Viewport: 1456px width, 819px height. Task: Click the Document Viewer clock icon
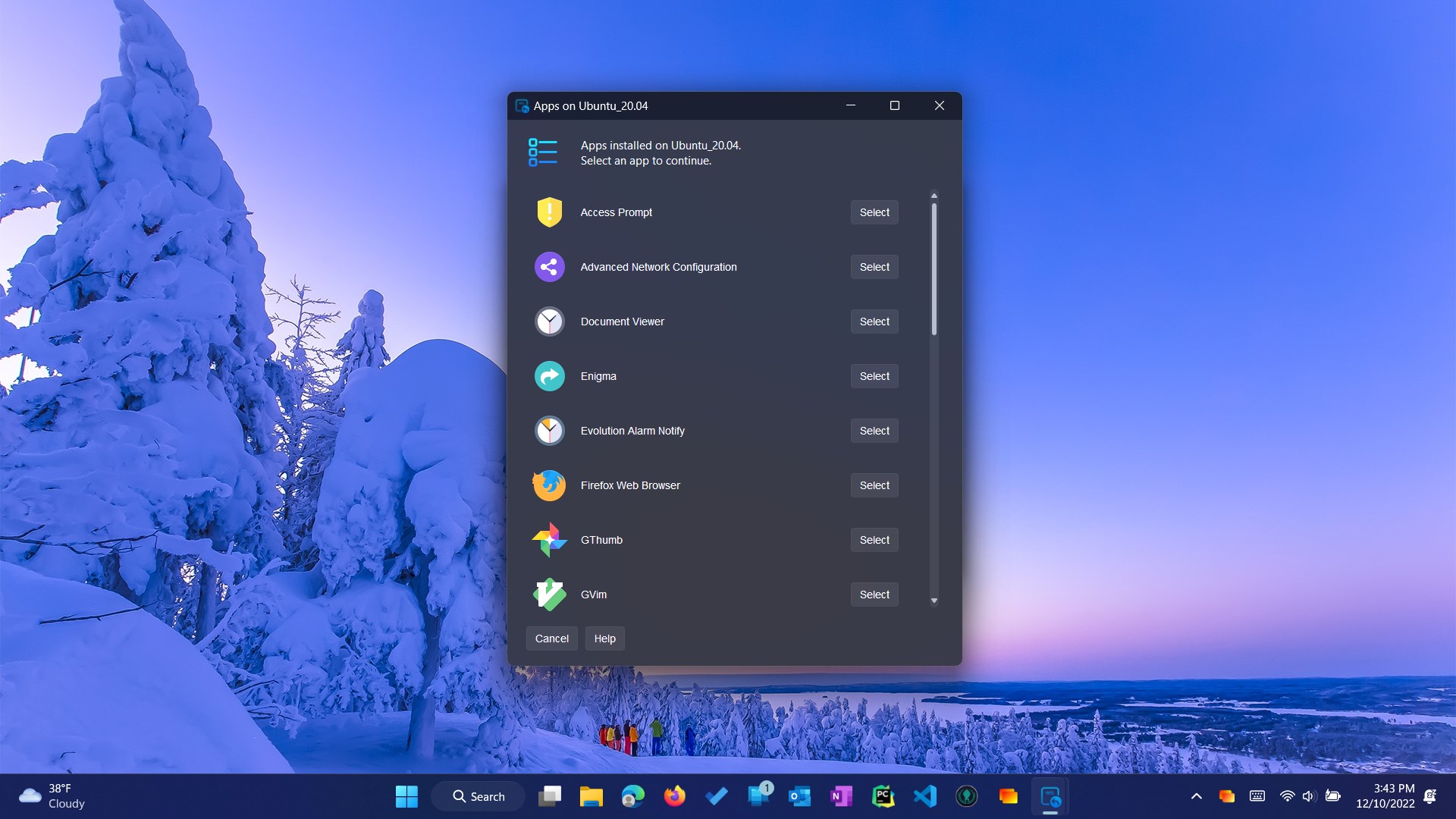click(549, 322)
